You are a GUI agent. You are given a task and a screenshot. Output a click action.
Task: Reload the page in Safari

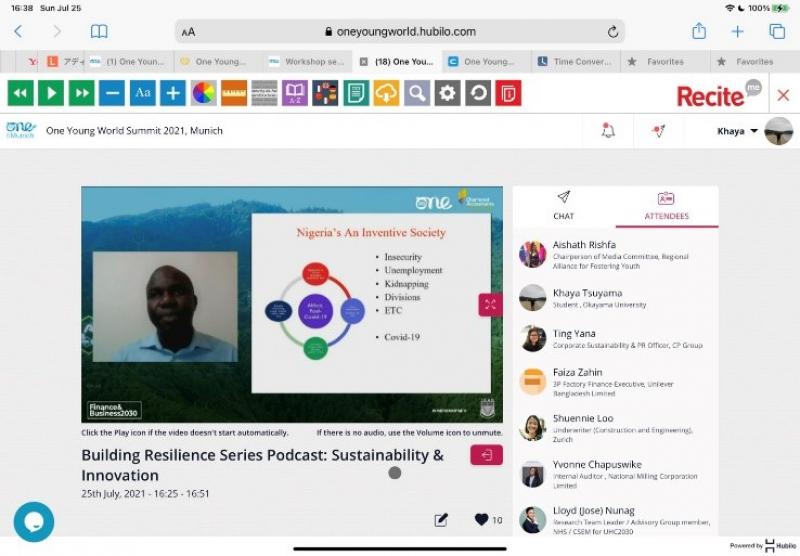[613, 32]
